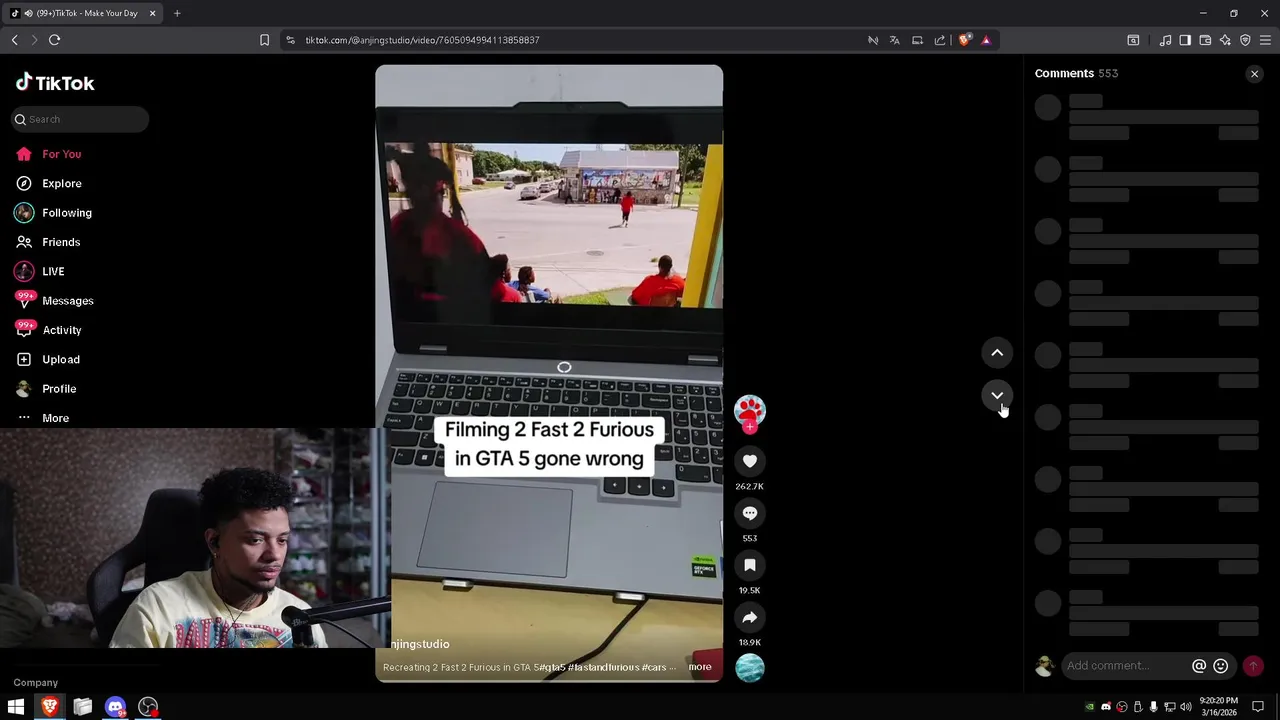Open the TikTok logo home link
This screenshot has width=1280, height=720.
pyautogui.click(x=55, y=83)
